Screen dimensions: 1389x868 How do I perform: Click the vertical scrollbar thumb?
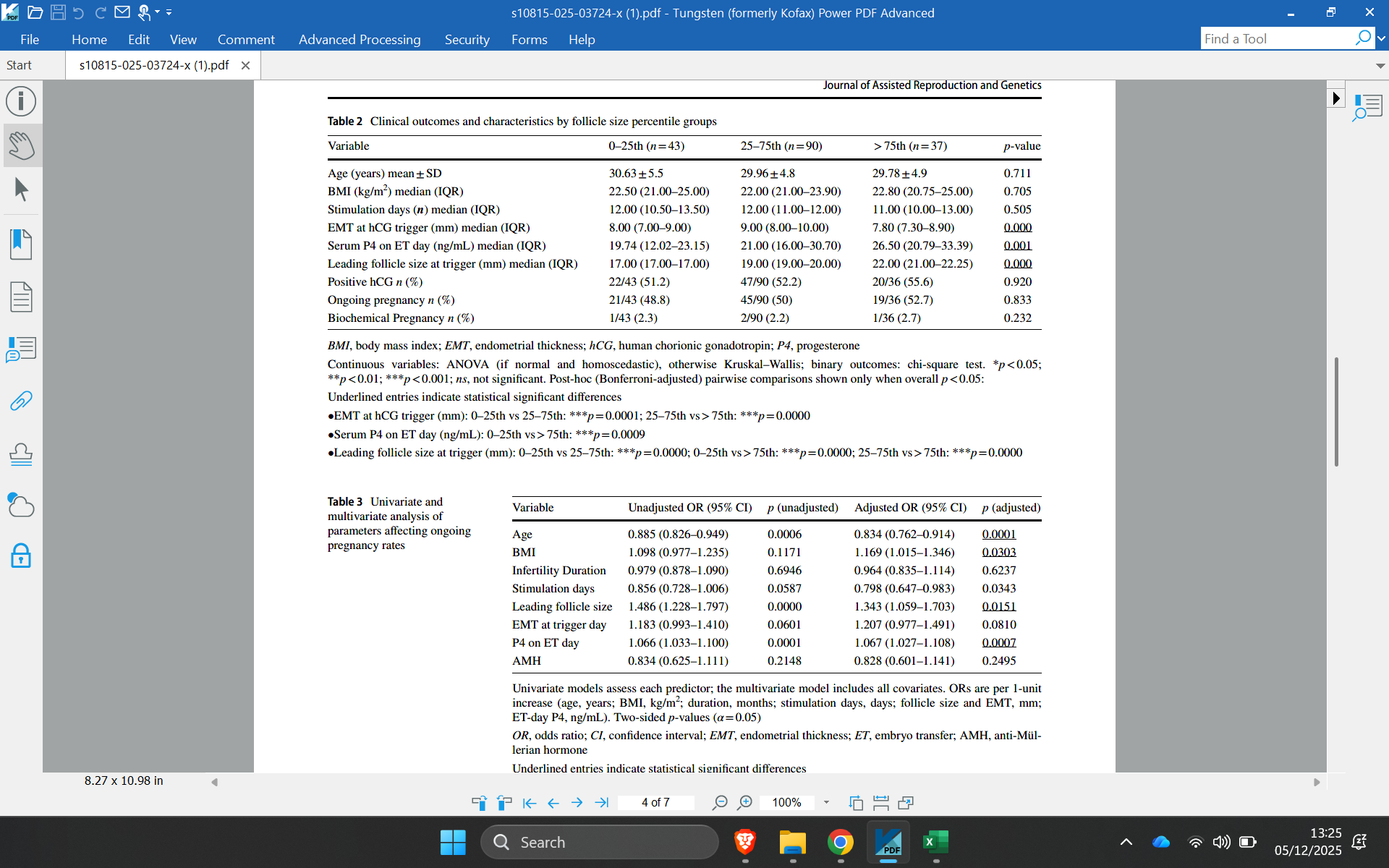tap(1335, 412)
